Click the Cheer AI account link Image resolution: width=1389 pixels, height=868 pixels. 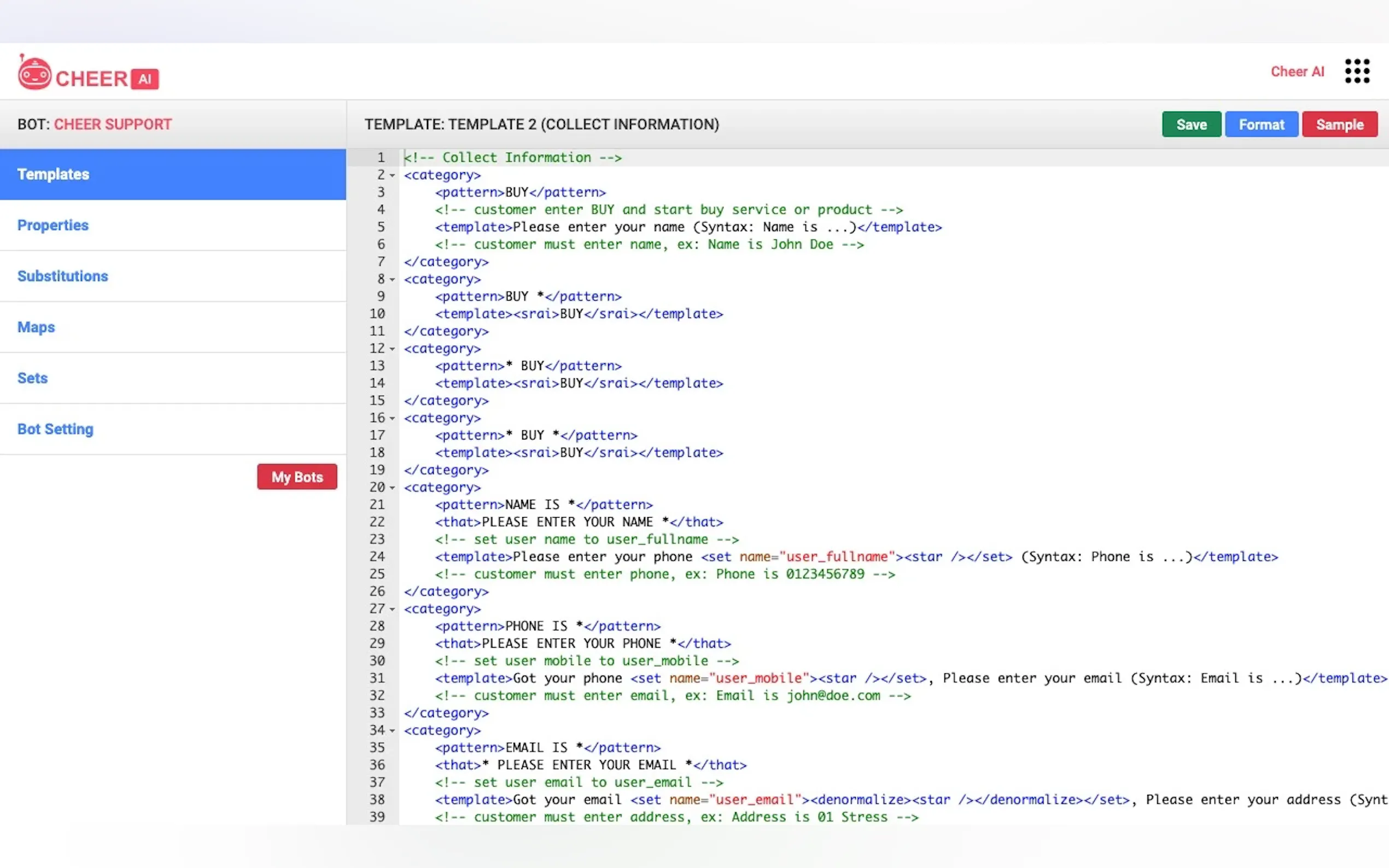coord(1297,72)
